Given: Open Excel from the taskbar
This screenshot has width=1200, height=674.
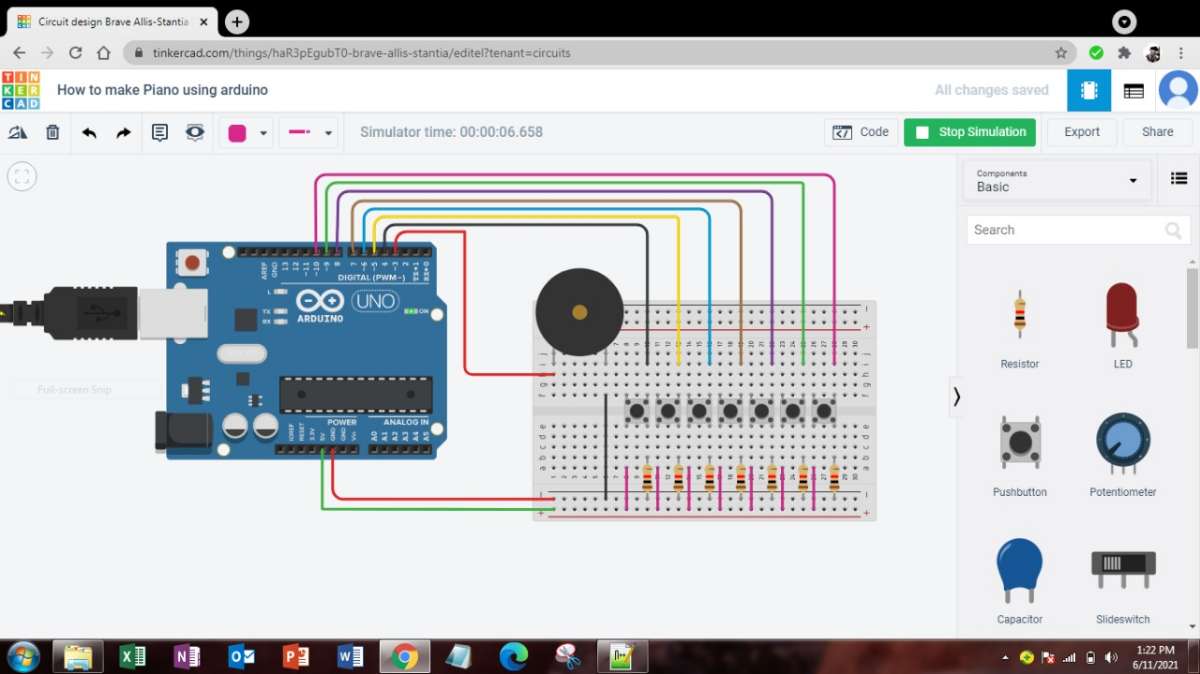Looking at the screenshot, I should (x=132, y=657).
